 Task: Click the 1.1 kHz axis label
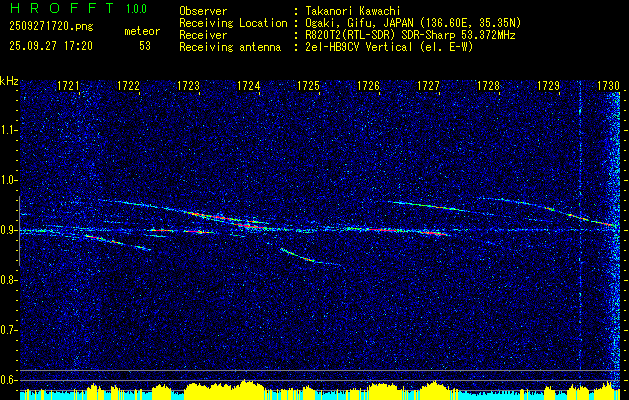pyautogui.click(x=8, y=130)
